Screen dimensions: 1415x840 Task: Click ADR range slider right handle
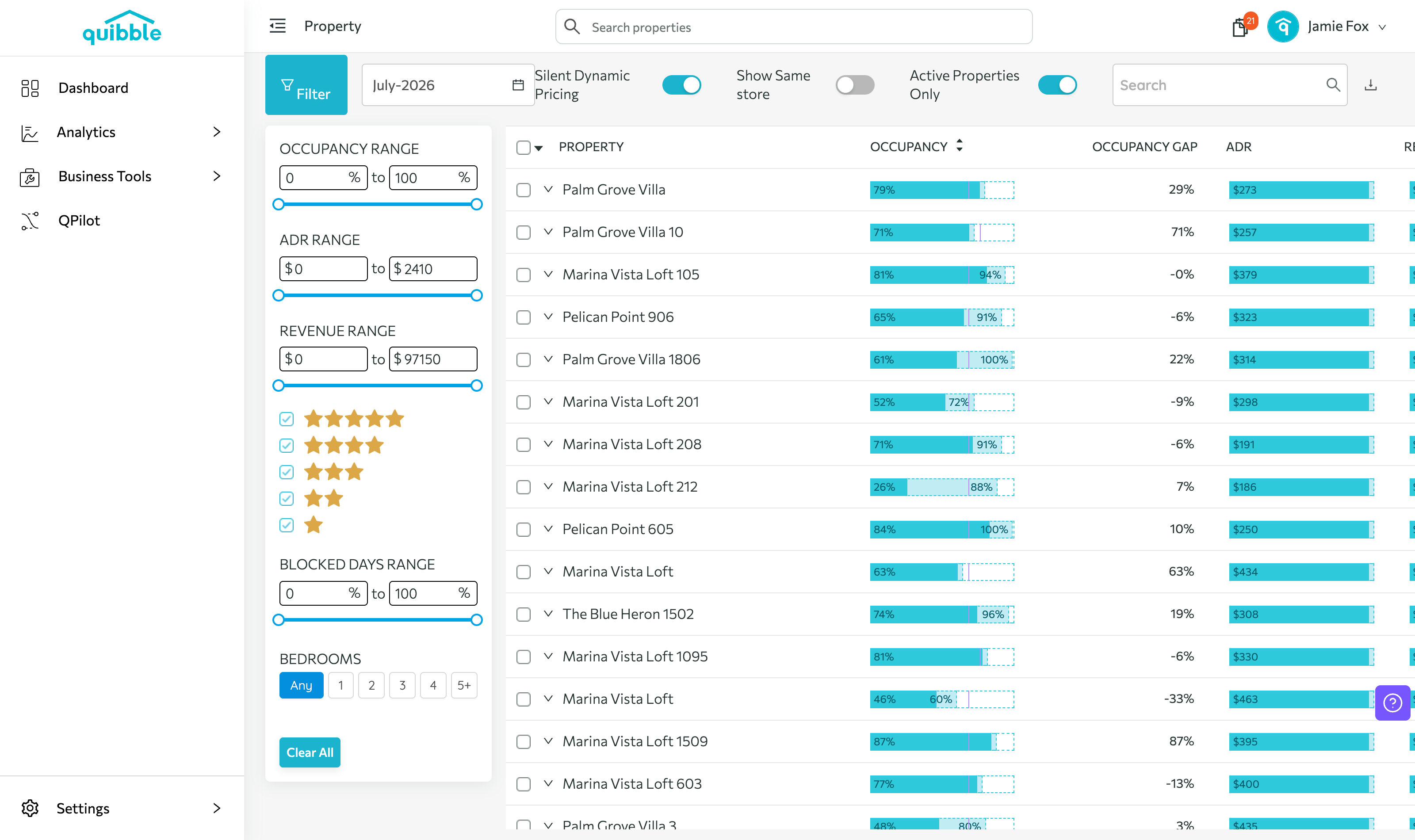tap(477, 295)
